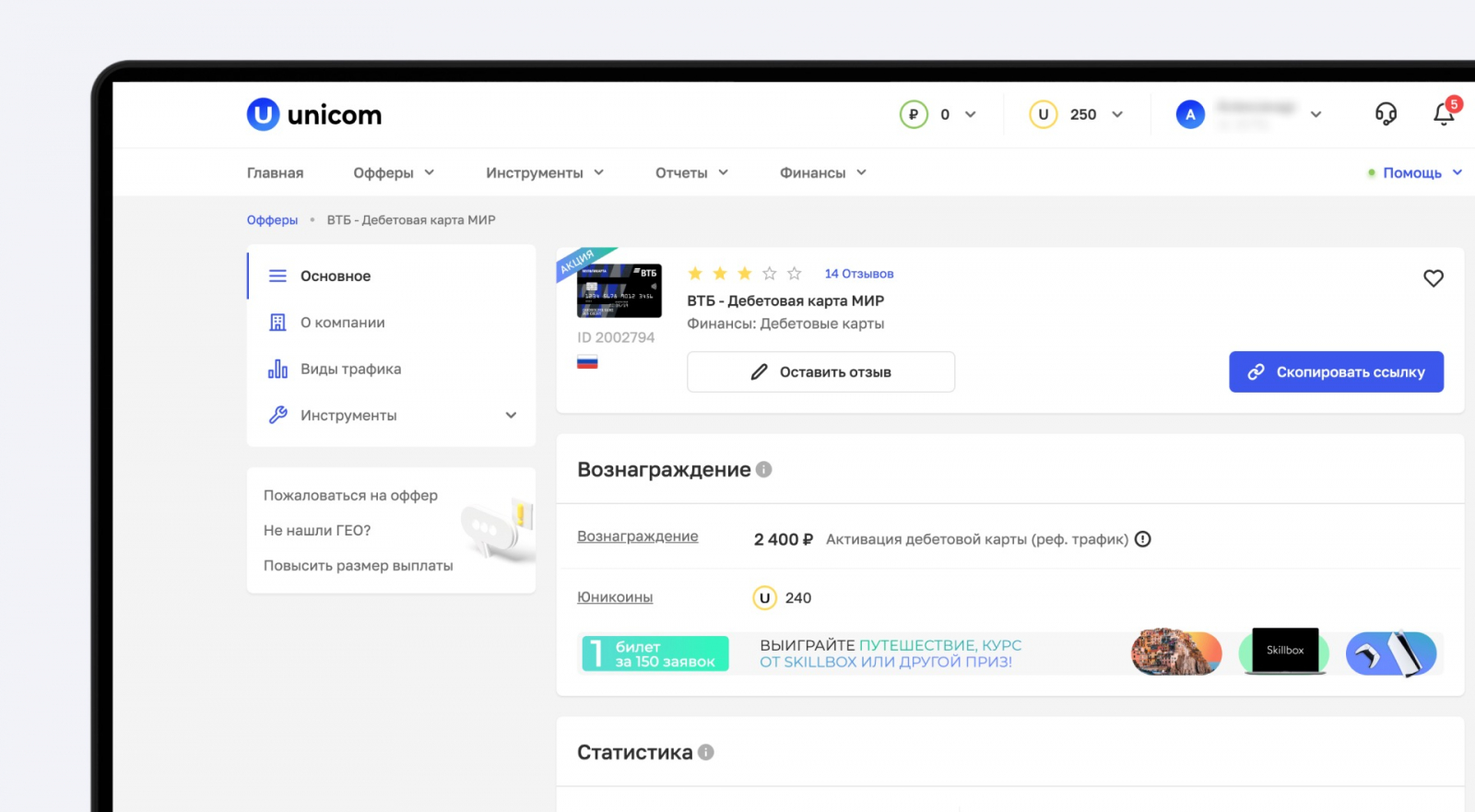Open the Инструменты top menu
Screen dimensions: 1475x812
click(x=545, y=172)
